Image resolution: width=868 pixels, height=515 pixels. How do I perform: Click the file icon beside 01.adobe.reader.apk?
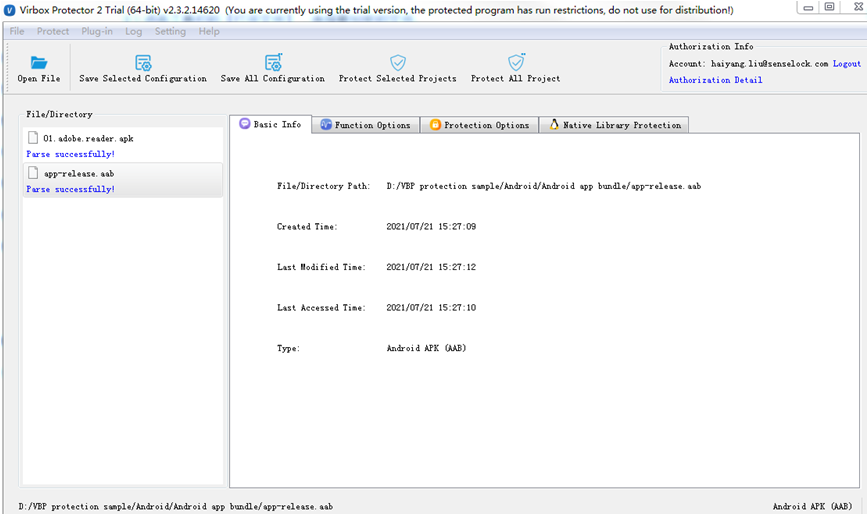[x=33, y=138]
